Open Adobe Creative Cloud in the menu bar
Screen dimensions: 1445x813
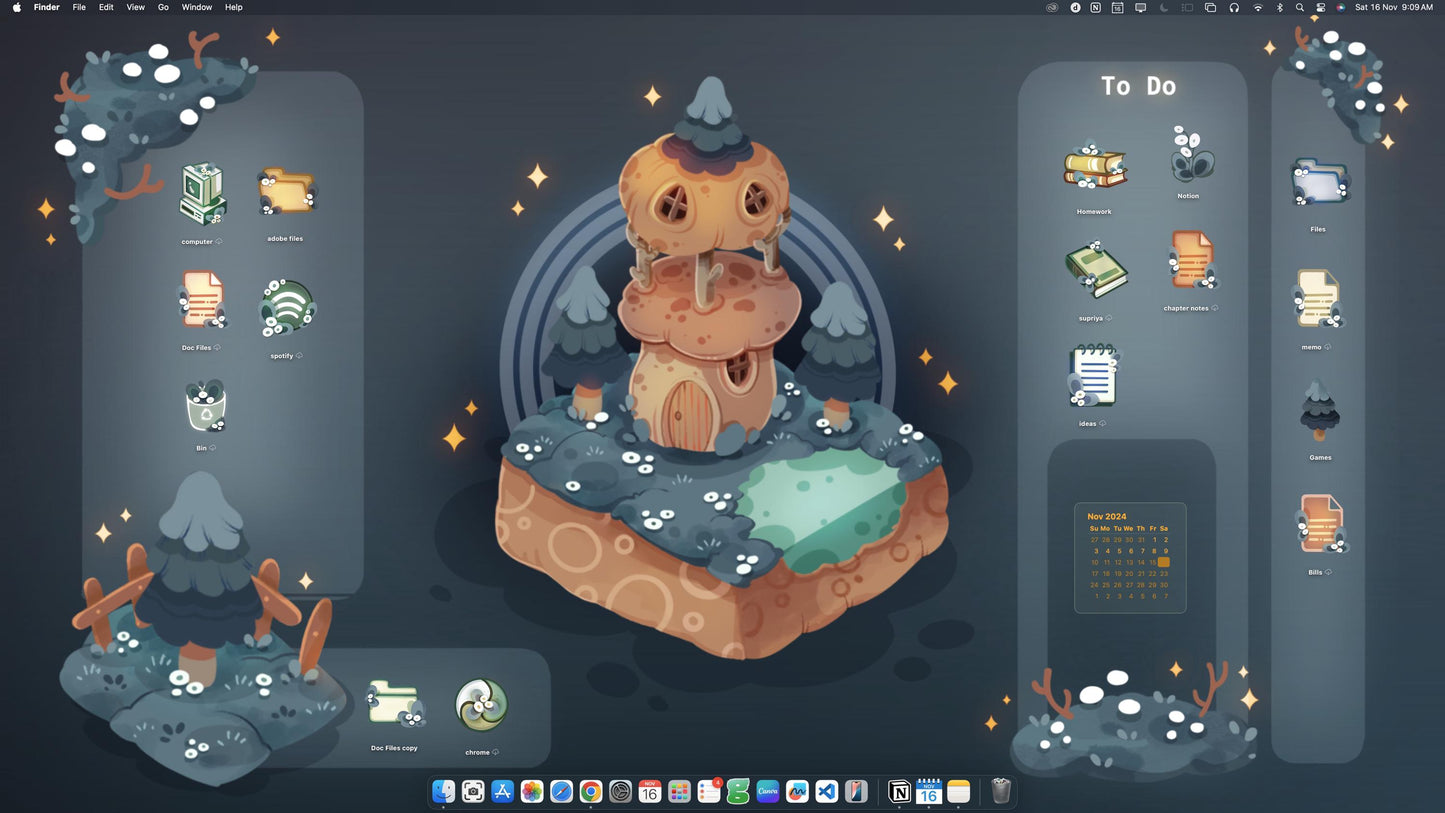(x=1051, y=7)
